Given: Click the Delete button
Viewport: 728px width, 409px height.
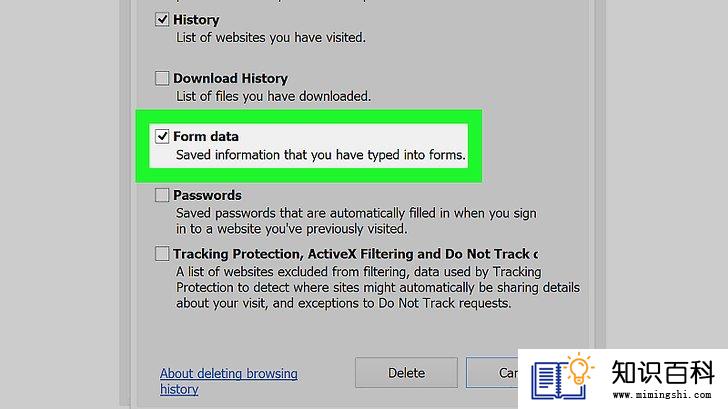Looking at the screenshot, I should [x=406, y=373].
